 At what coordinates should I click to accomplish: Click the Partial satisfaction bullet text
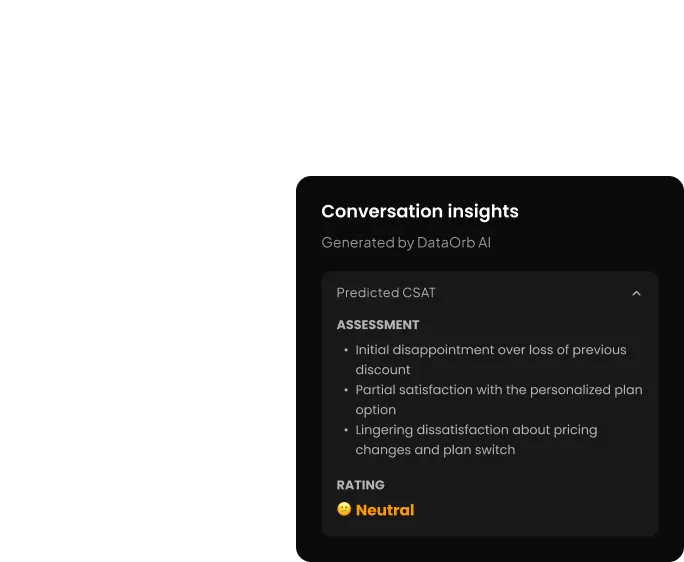tap(499, 400)
